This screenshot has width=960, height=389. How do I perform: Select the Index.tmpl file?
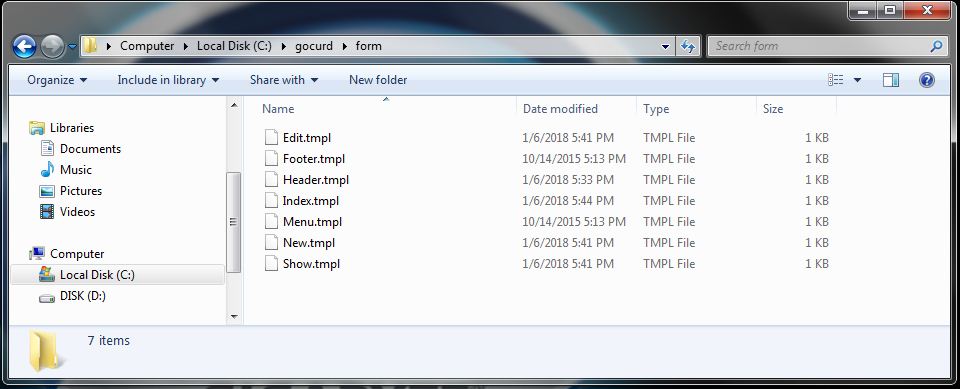tap(310, 200)
